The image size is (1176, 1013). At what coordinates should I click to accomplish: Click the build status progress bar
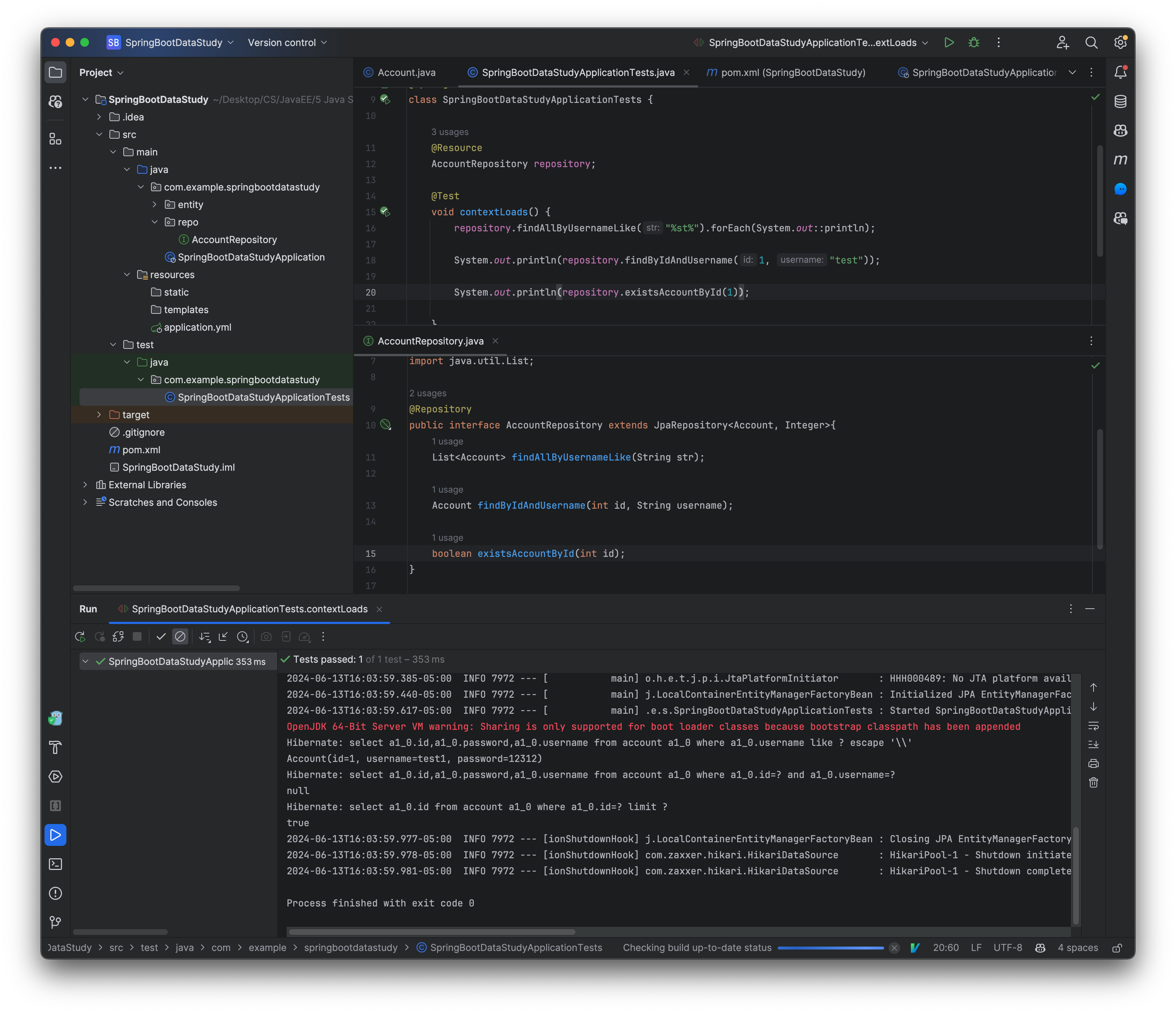coord(830,948)
